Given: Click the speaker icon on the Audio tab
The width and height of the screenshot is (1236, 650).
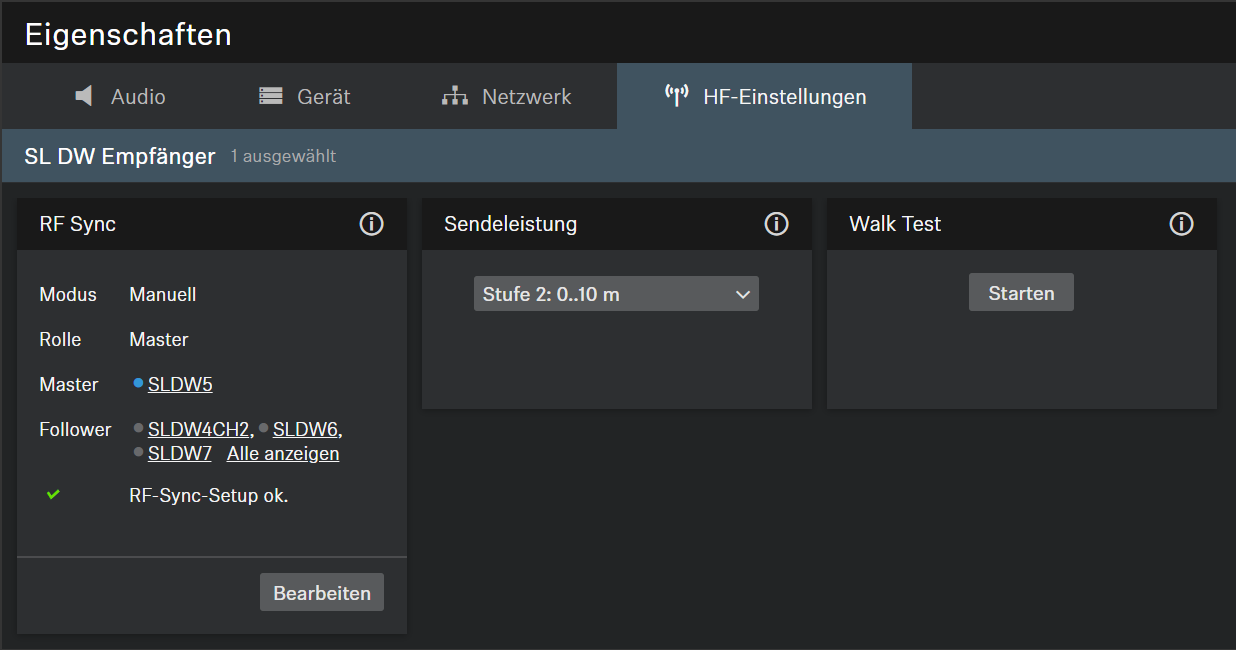Looking at the screenshot, I should (x=85, y=96).
